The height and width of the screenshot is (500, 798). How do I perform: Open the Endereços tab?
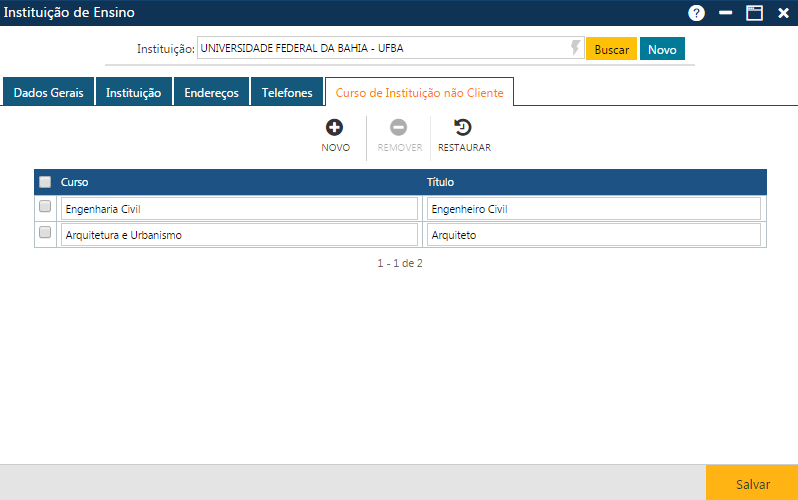[211, 92]
